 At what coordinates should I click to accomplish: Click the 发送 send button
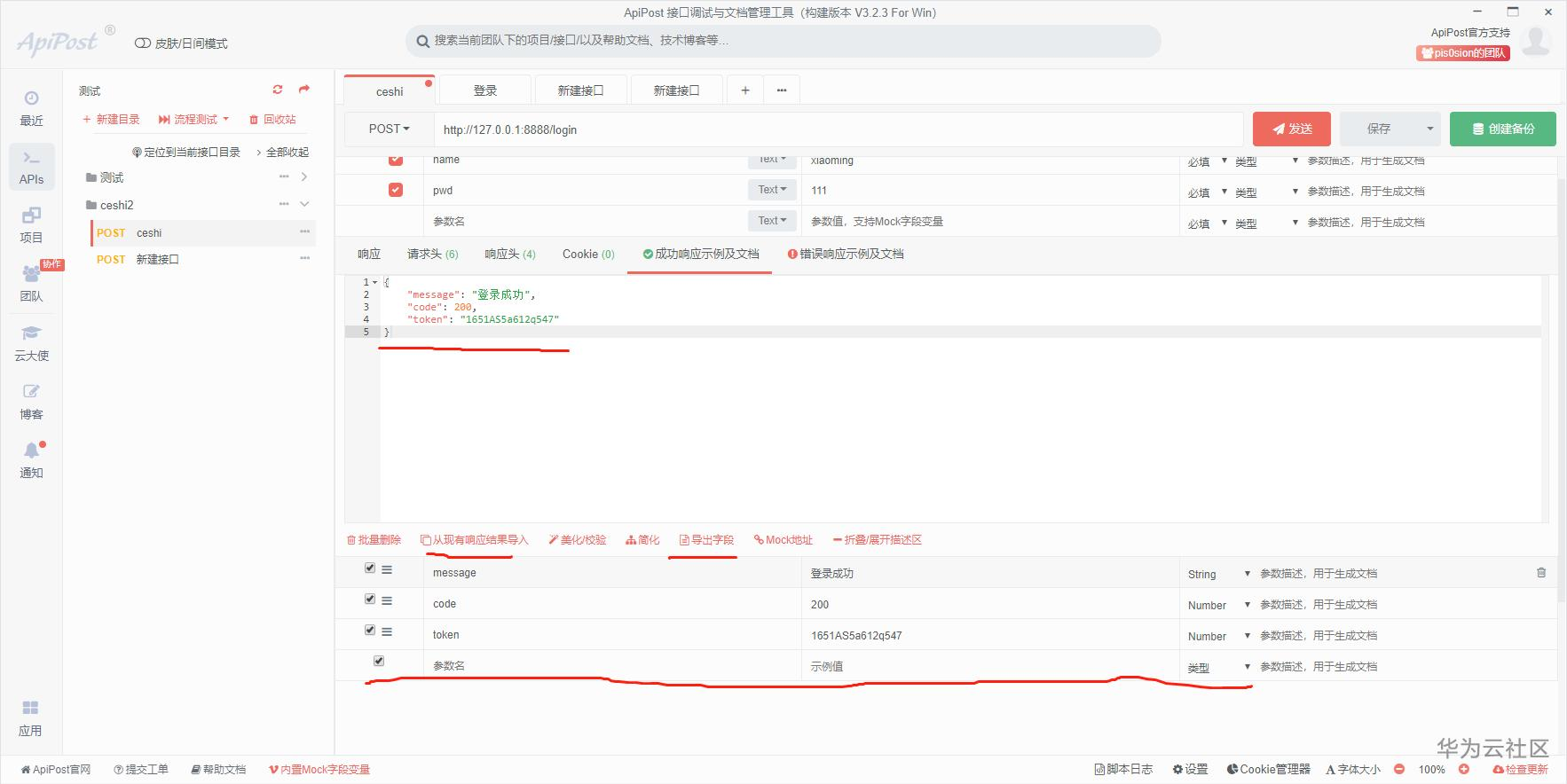click(x=1292, y=129)
